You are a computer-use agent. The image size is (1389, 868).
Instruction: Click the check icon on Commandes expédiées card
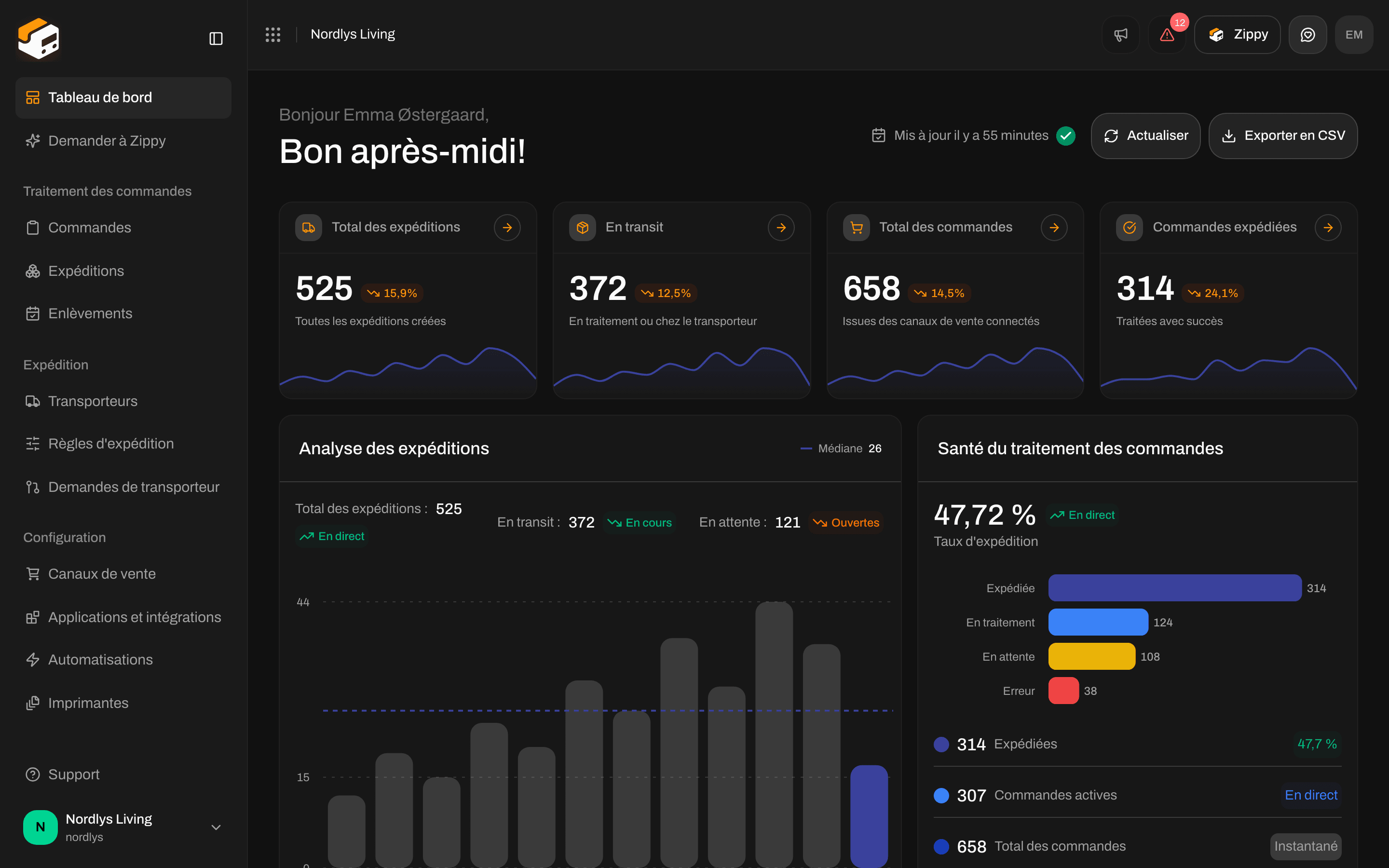(1129, 227)
